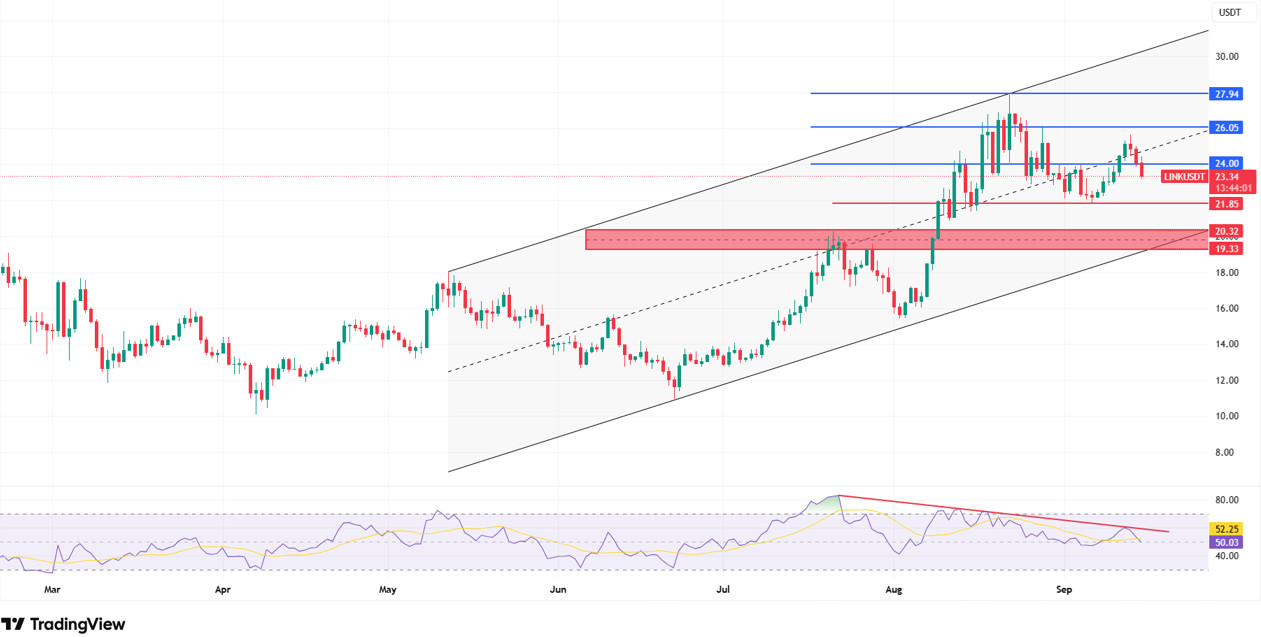Select the 21.85 support price label
The image size is (1261, 637).
[1226, 204]
